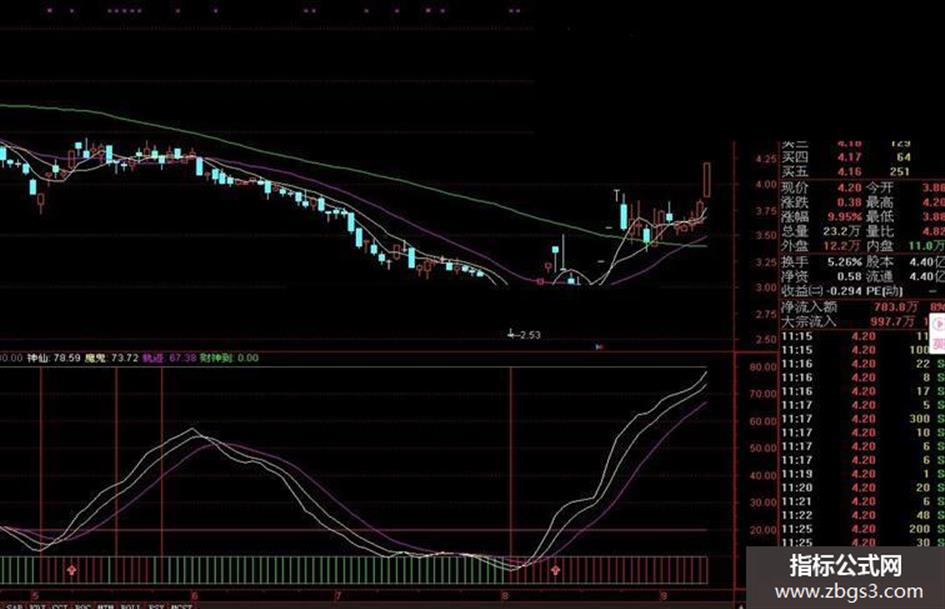Click the red up-arrow buy signal near month 8
This screenshot has width=945, height=609.
555,570
